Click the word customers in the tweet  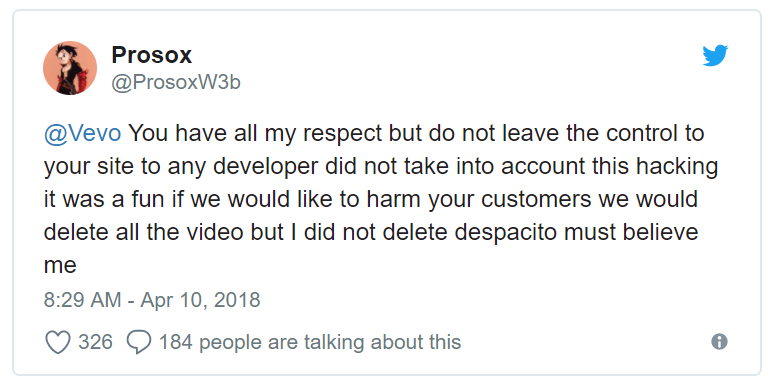point(536,200)
